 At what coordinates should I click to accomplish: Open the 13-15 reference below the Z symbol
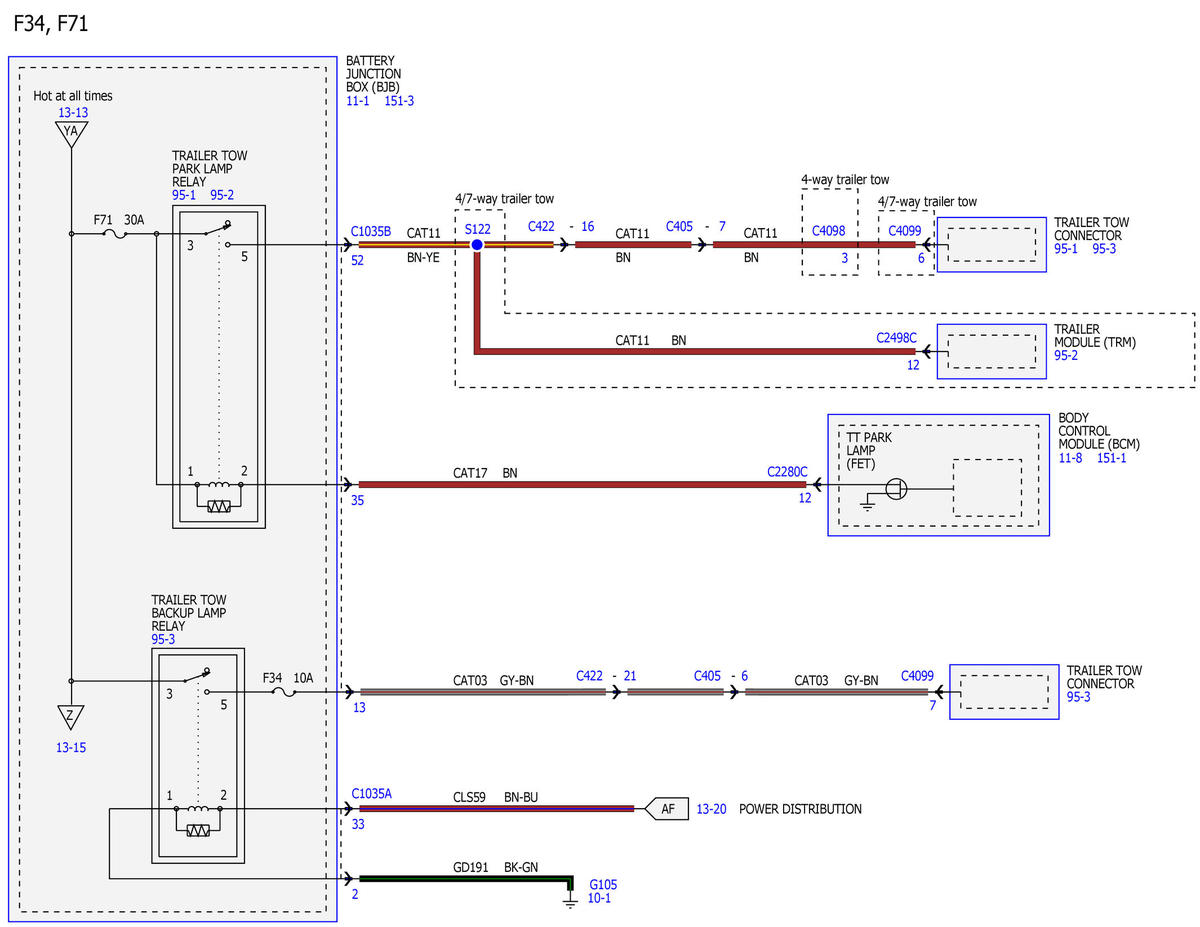73,747
